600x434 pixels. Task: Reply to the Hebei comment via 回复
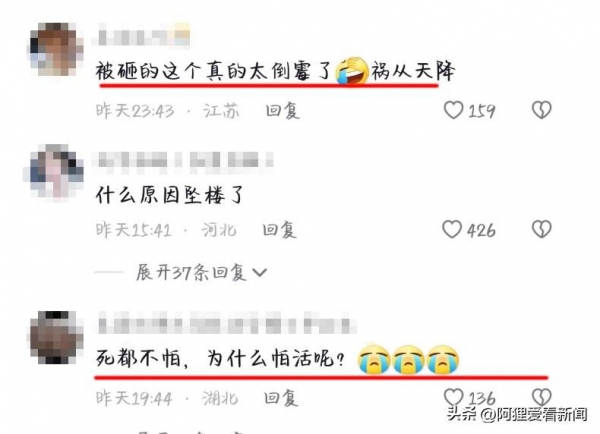click(x=279, y=230)
